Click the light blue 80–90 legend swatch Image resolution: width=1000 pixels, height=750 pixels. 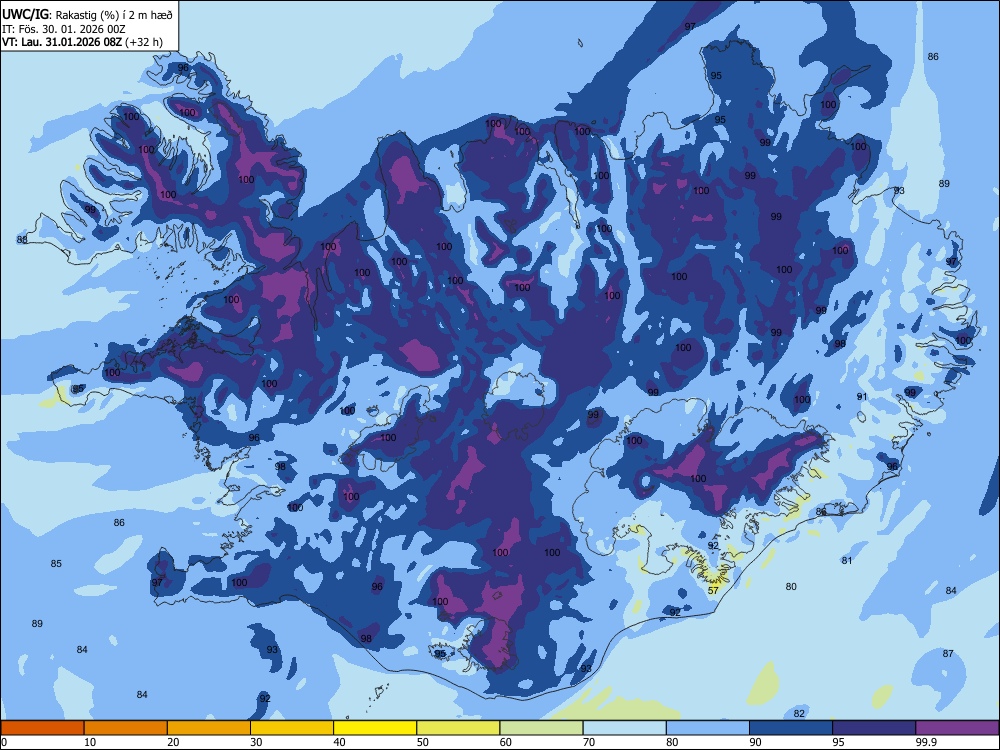[707, 728]
